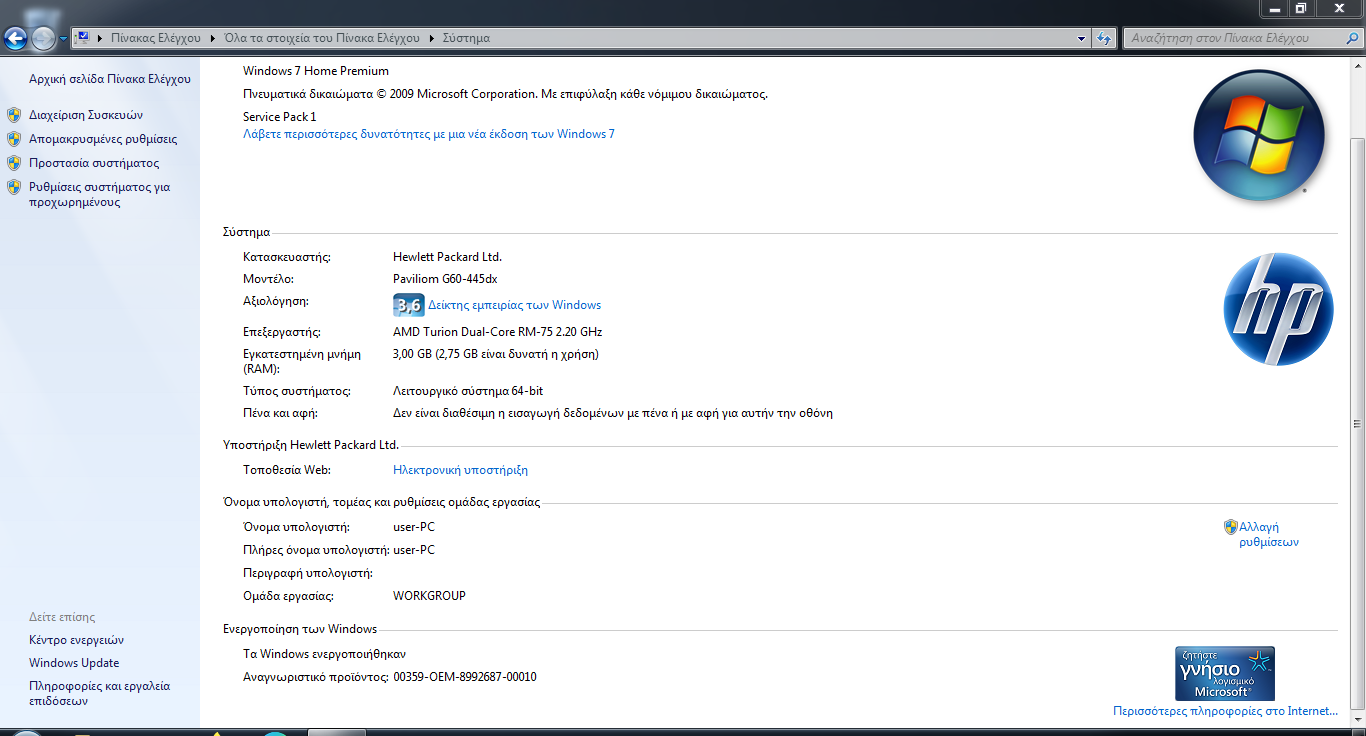Go back with the blue Back arrow

coord(15,38)
